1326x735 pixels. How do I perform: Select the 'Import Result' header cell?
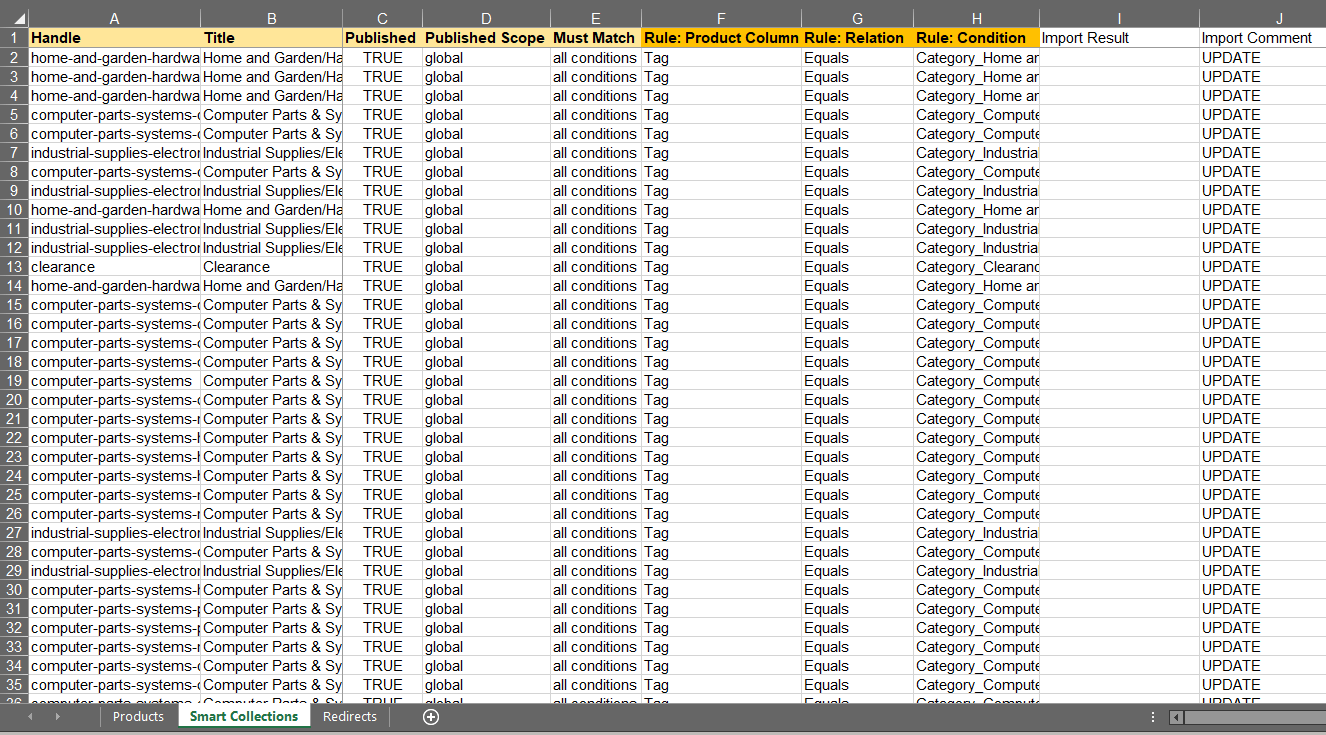click(x=1118, y=38)
